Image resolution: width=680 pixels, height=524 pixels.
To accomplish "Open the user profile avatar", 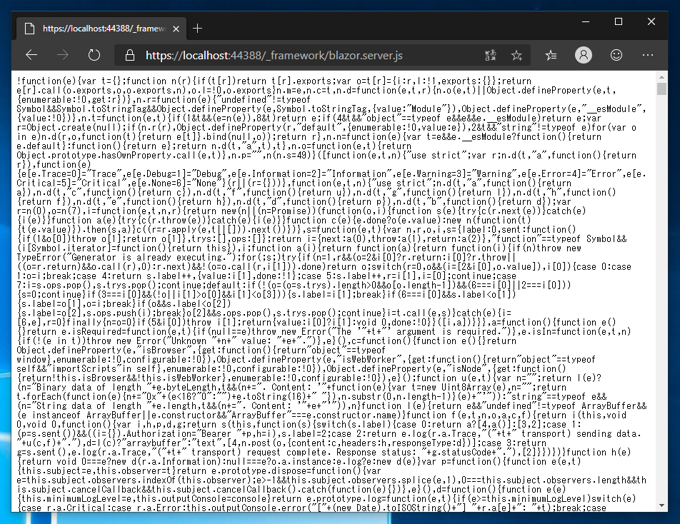I will click(583, 55).
